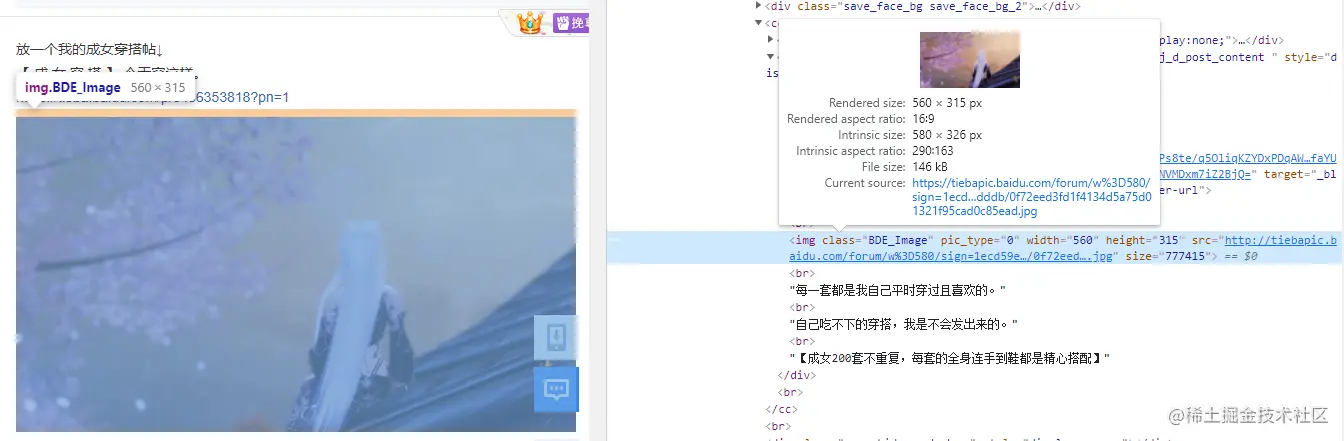
Task: Select the text node 每一套都是我自己平时穿过且喜欢的
Action: point(898,290)
